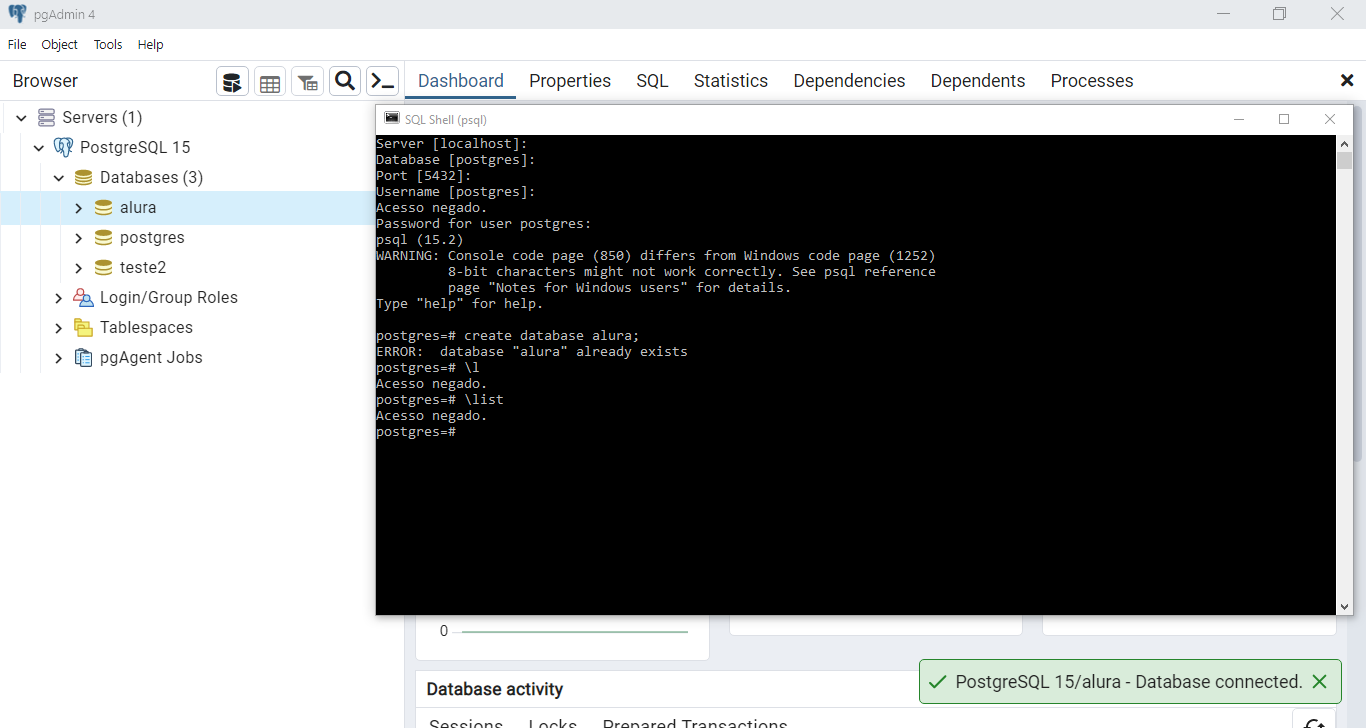Click the 'Database activity' heading

(x=495, y=689)
